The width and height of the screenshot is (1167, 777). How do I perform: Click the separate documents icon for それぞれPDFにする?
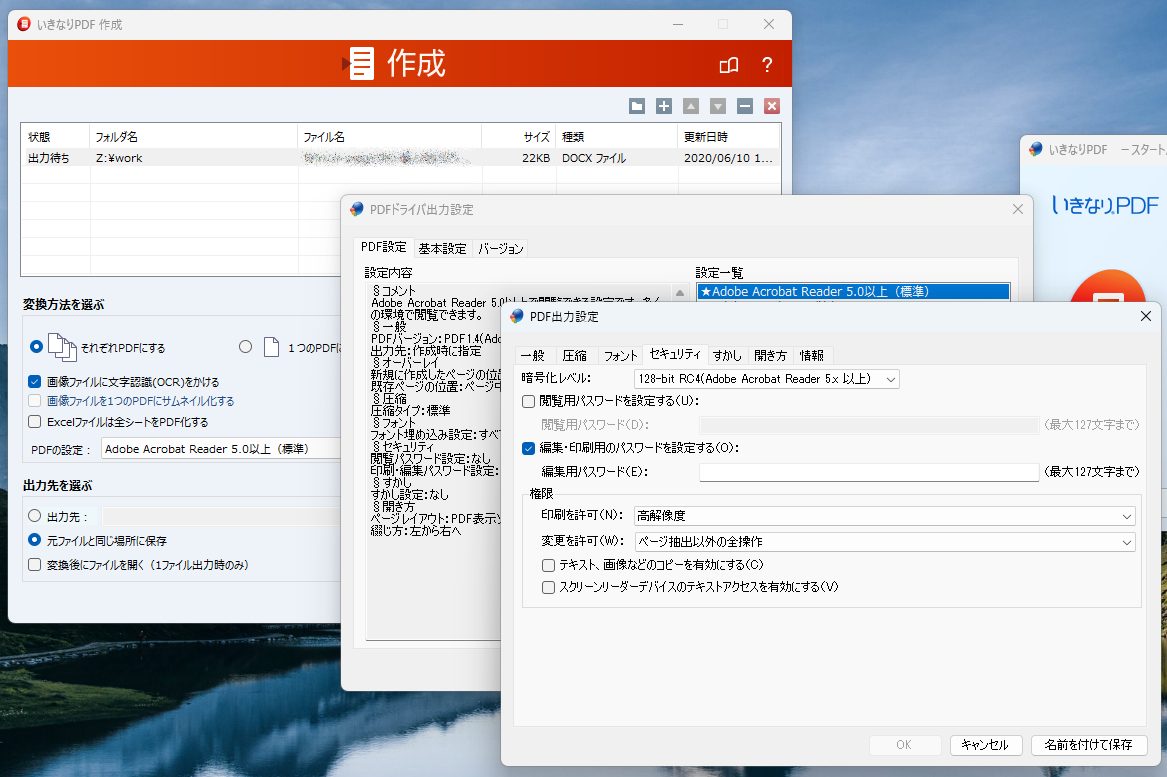pos(63,347)
